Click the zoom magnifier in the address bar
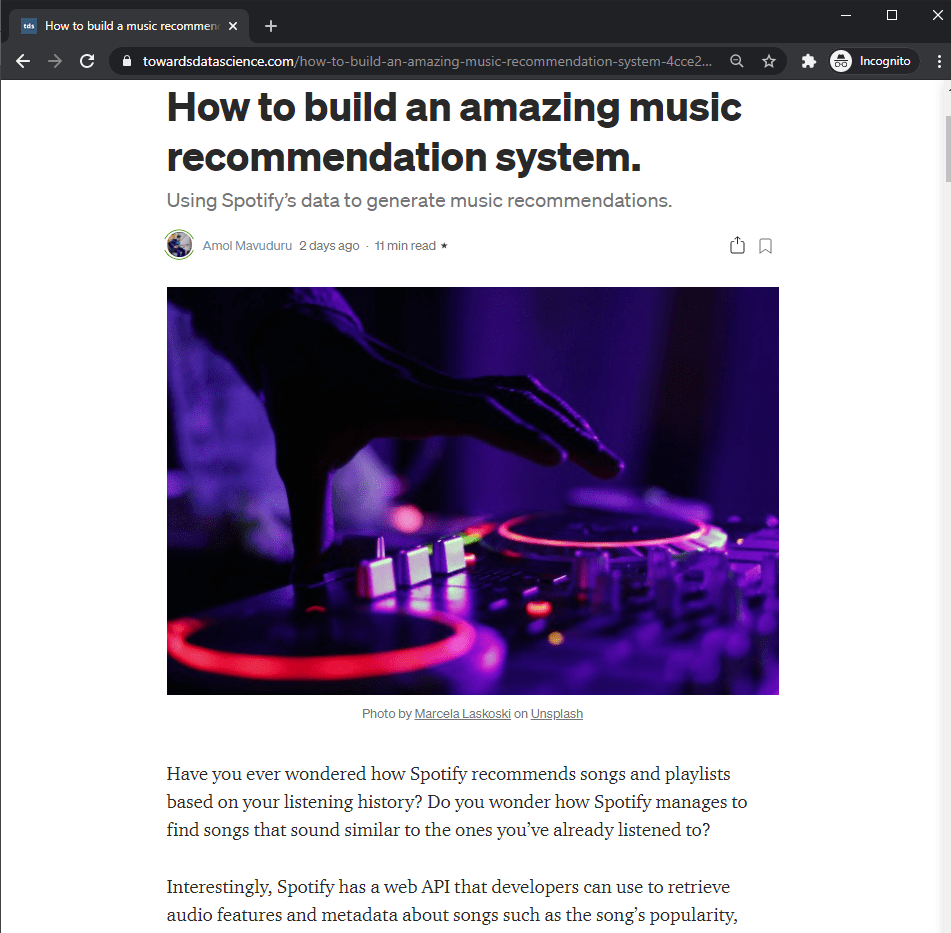Image resolution: width=951 pixels, height=933 pixels. coord(736,61)
